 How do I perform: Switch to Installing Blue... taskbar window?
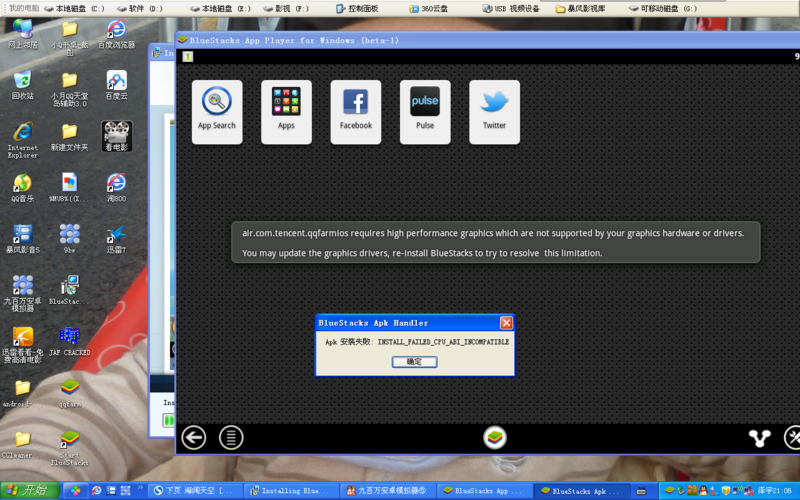pyautogui.click(x=291, y=490)
